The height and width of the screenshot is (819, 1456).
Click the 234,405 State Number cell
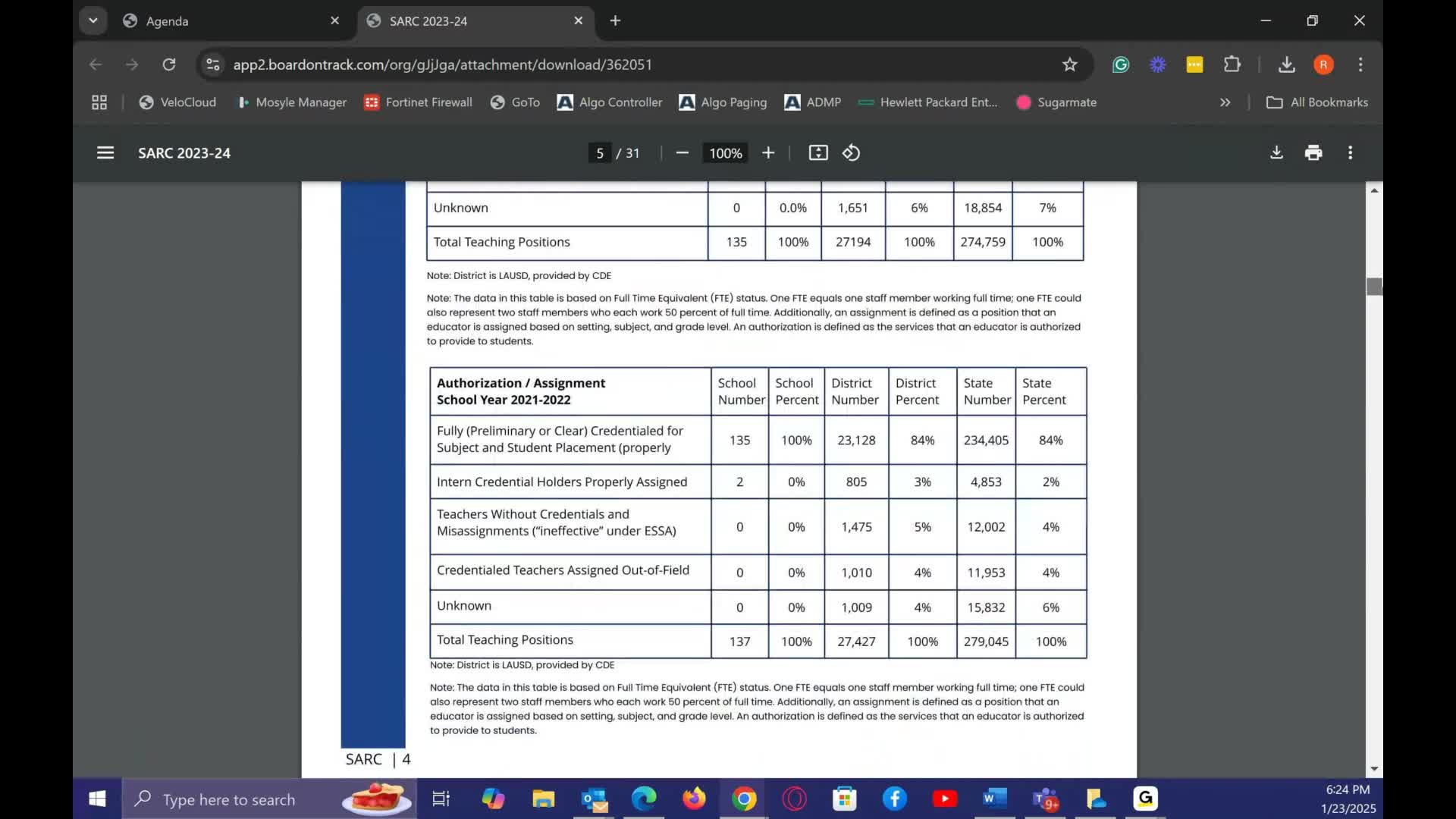[x=986, y=440]
